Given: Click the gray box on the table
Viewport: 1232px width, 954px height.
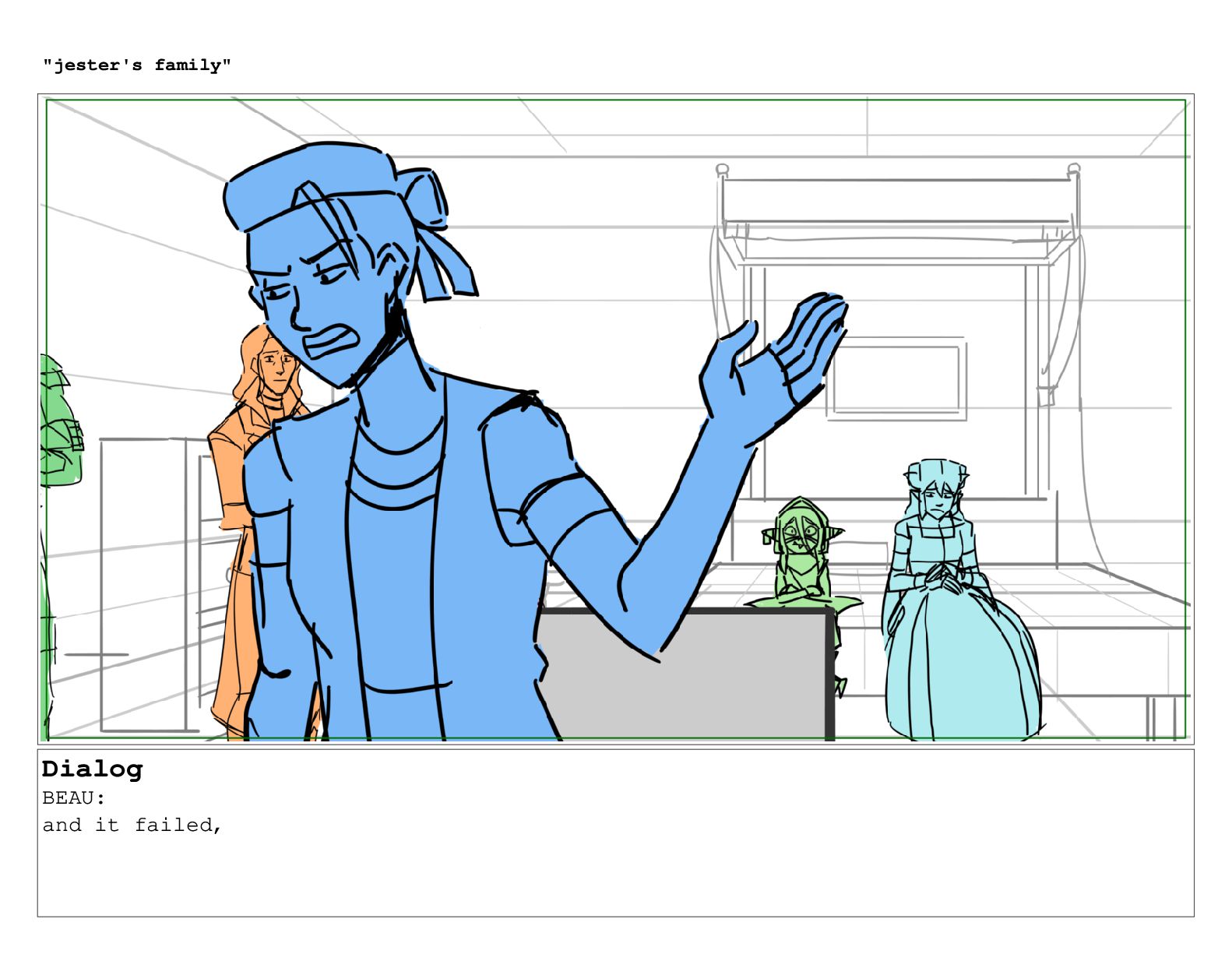Looking at the screenshot, I should click(x=685, y=674).
